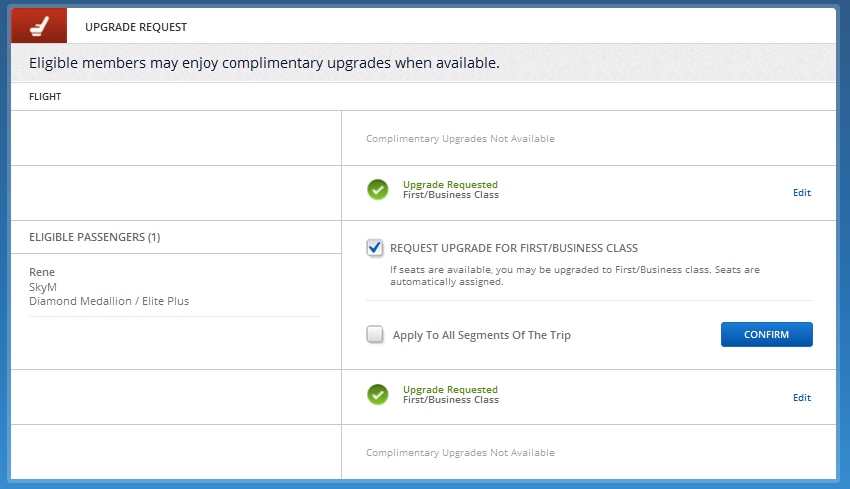This screenshot has width=850, height=489.
Task: Click the Apply To All Segments label text
Action: tap(481, 335)
